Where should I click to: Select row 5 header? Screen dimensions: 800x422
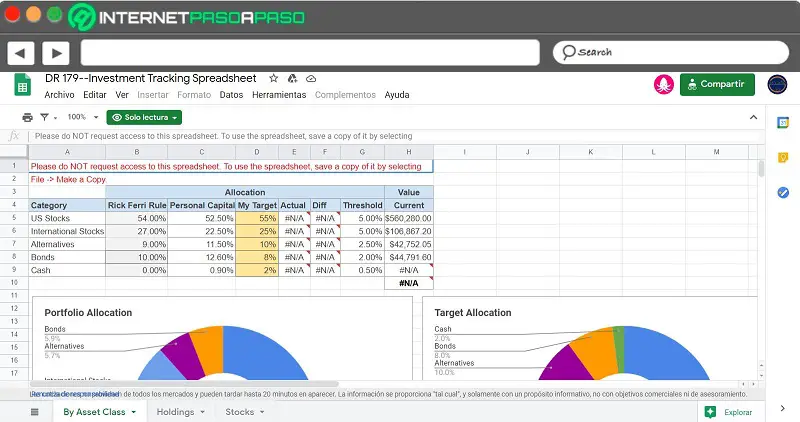14,218
